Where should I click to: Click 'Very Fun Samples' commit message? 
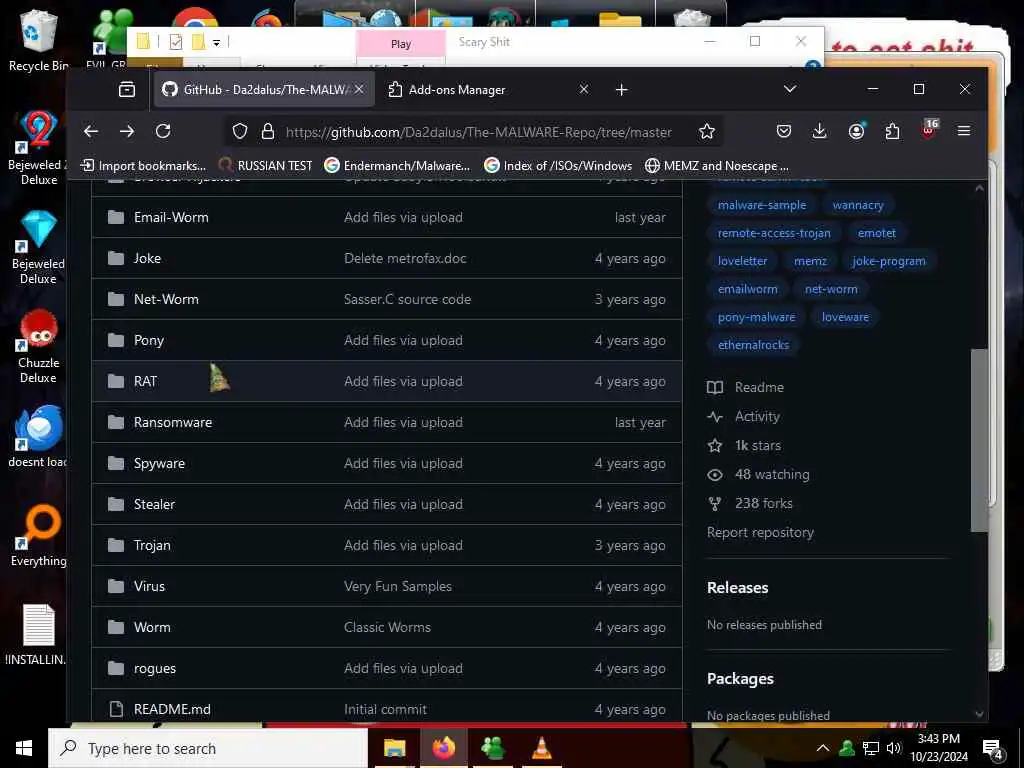[x=398, y=586]
